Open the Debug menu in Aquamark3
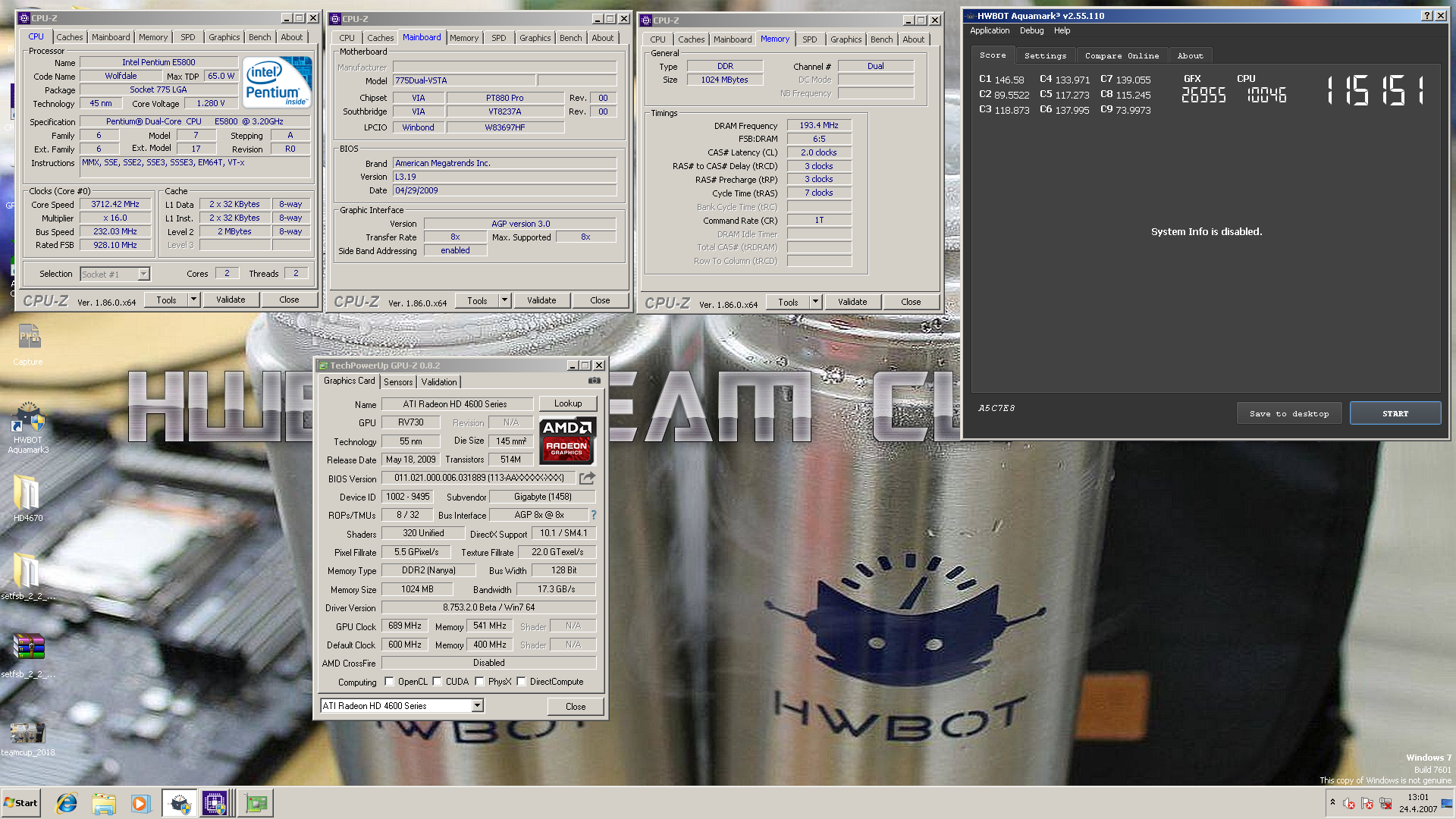 [x=1031, y=31]
